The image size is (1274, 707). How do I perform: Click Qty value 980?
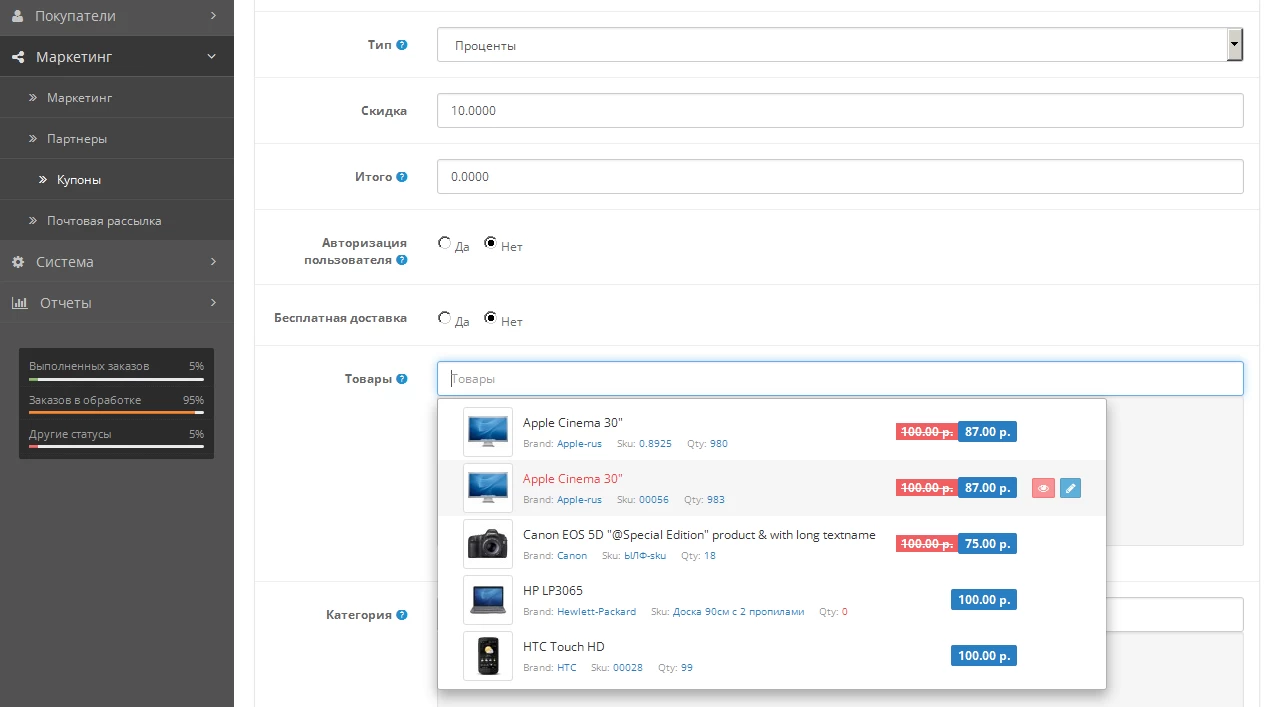719,444
